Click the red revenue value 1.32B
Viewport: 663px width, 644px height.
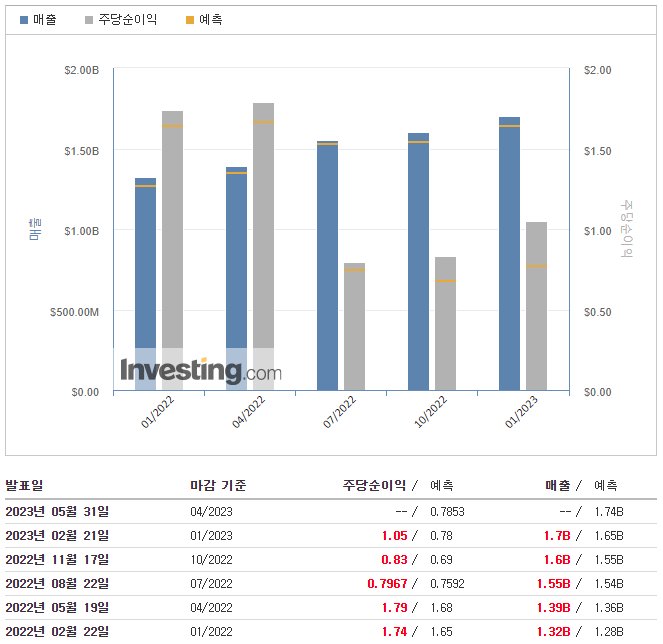(553, 632)
